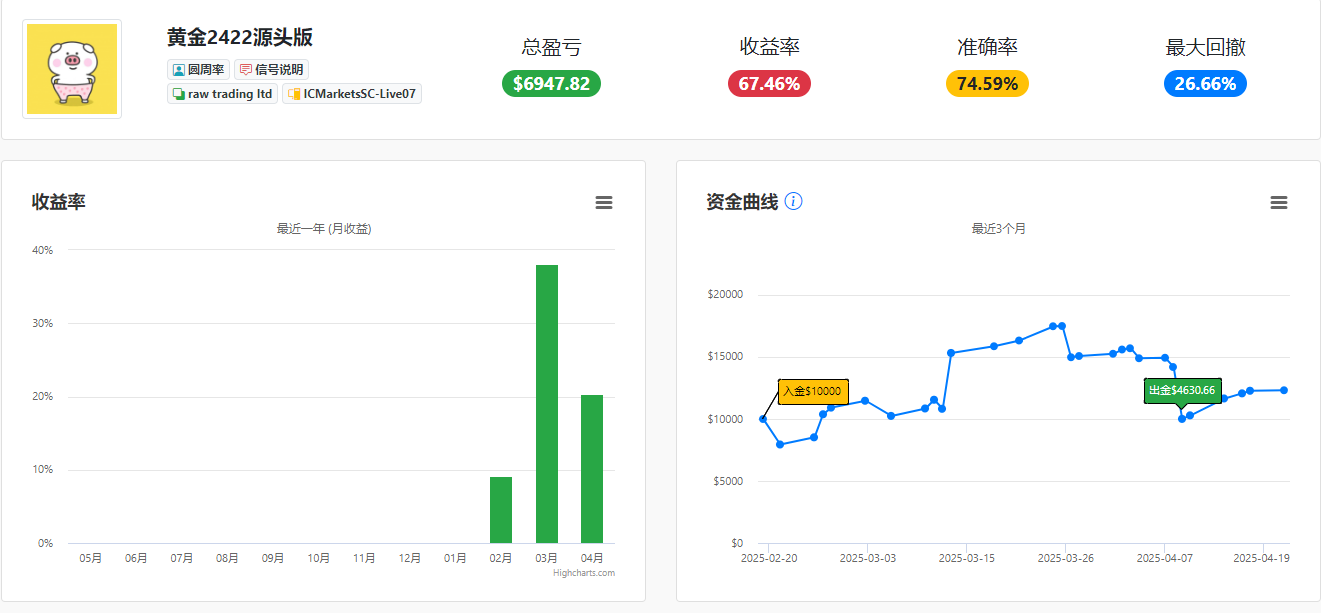This screenshot has width=1321, height=613.
Task: Click the 圆周率 user tag
Action: [x=198, y=70]
